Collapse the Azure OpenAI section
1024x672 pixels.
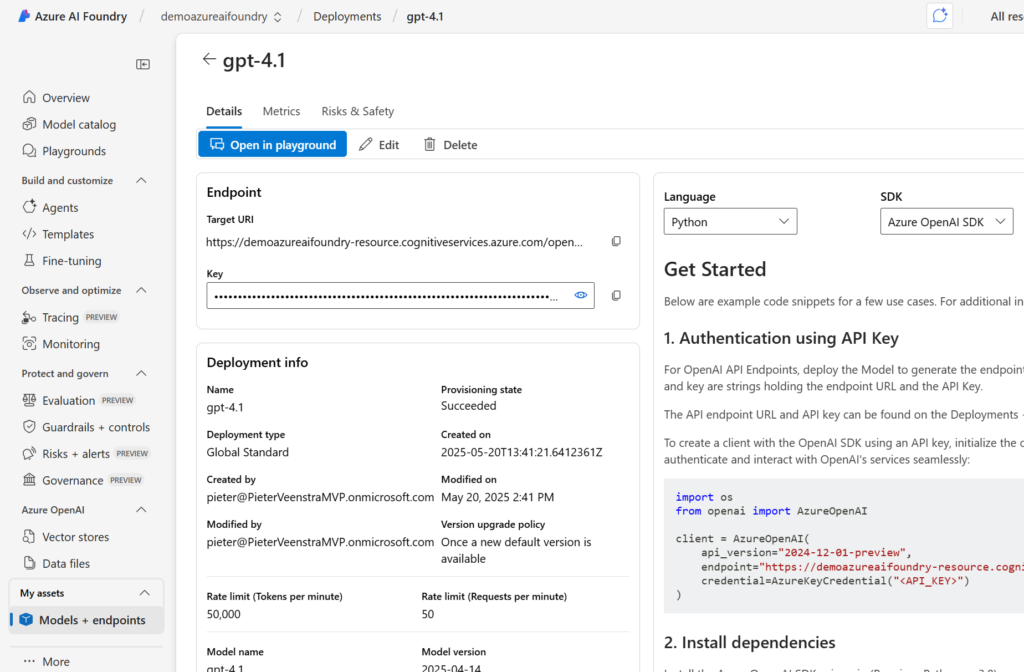(141, 509)
